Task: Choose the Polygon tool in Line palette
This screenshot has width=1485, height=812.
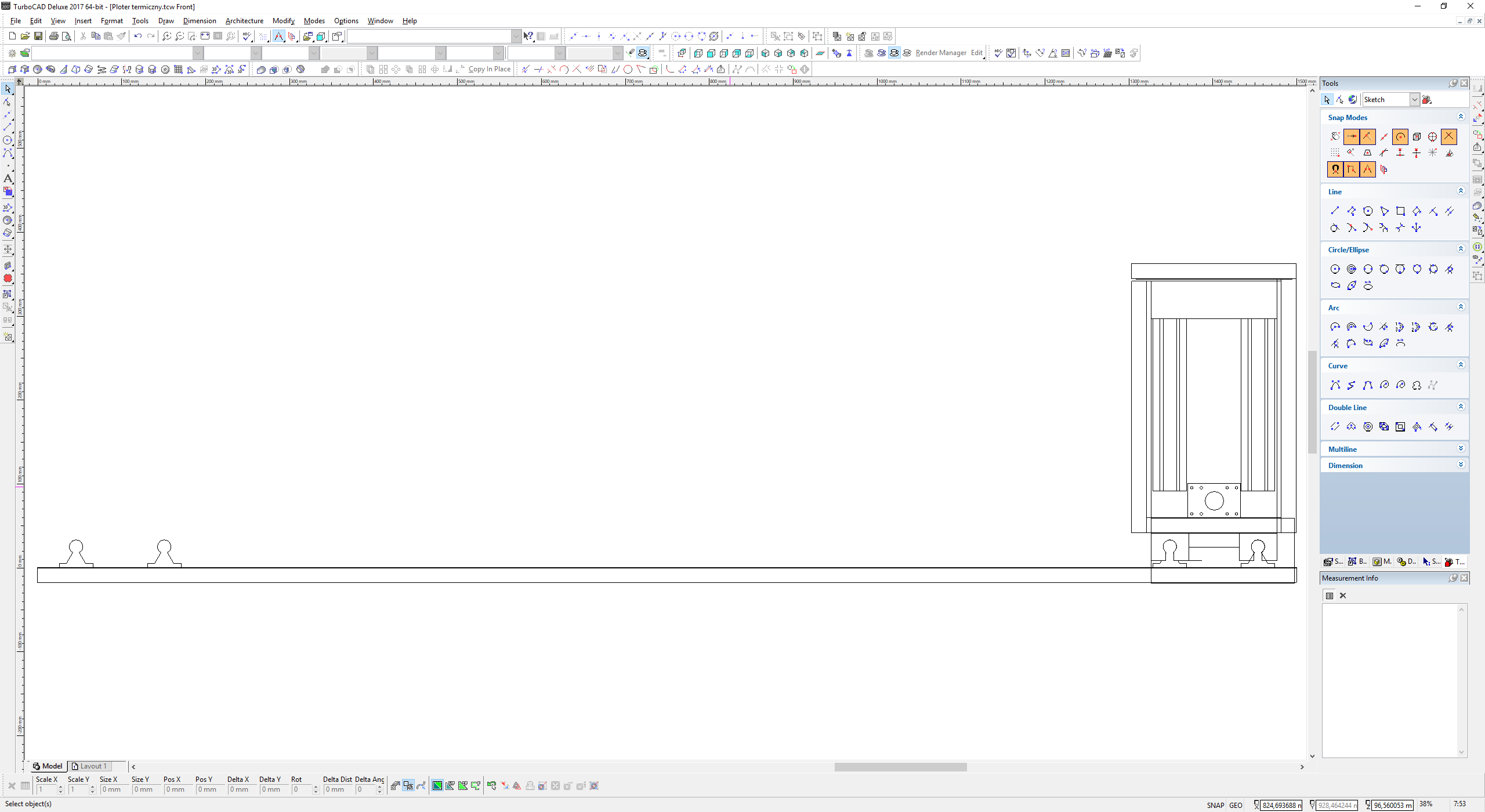Action: tap(1368, 211)
